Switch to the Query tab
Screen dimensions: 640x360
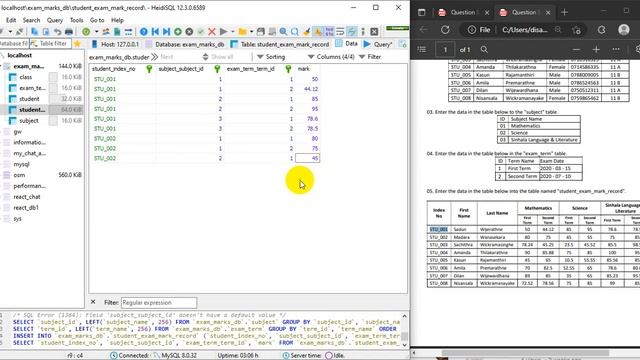[x=378, y=44]
